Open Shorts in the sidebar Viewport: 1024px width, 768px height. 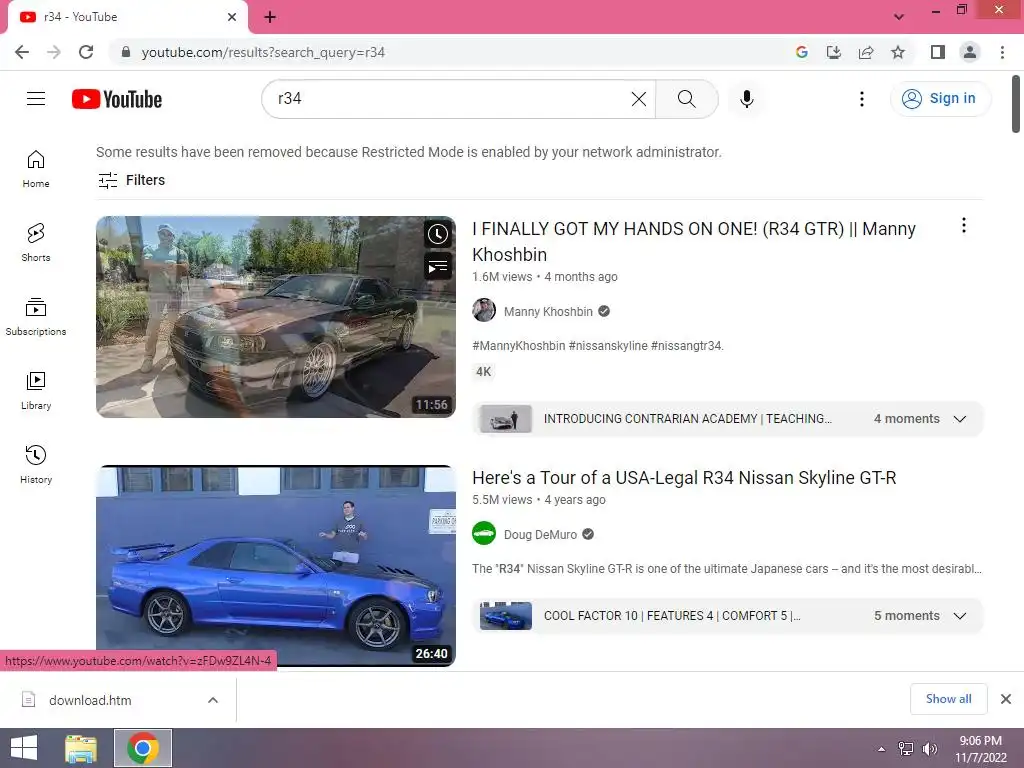click(36, 242)
